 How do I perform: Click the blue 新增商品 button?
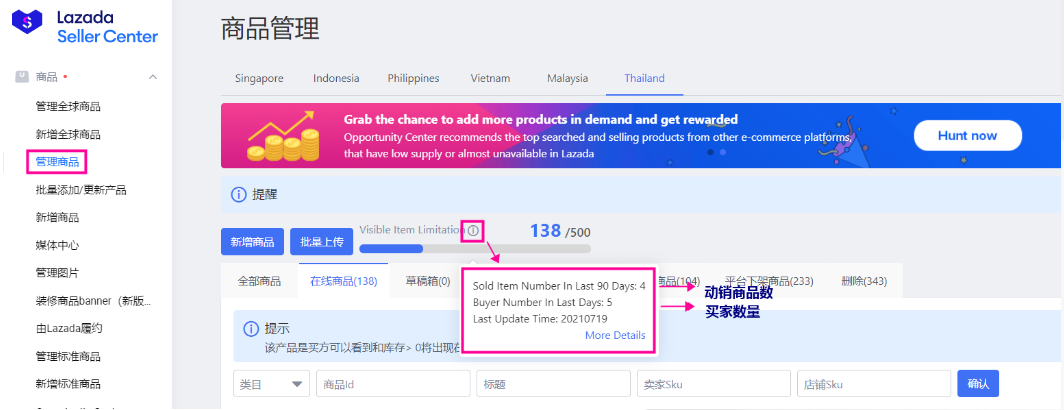pyautogui.click(x=252, y=242)
